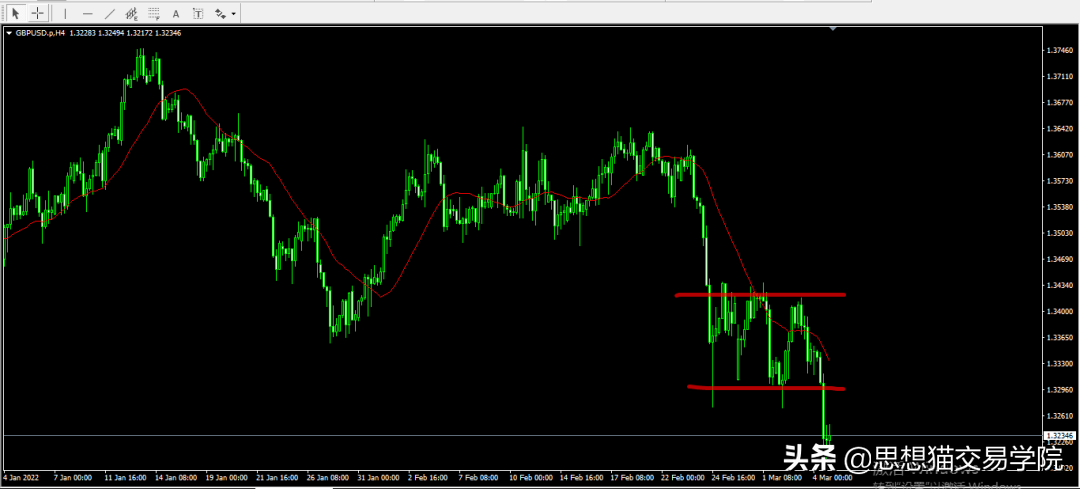This screenshot has width=1080, height=489.
Task: Select the Equidistant channel tool
Action: point(132,13)
